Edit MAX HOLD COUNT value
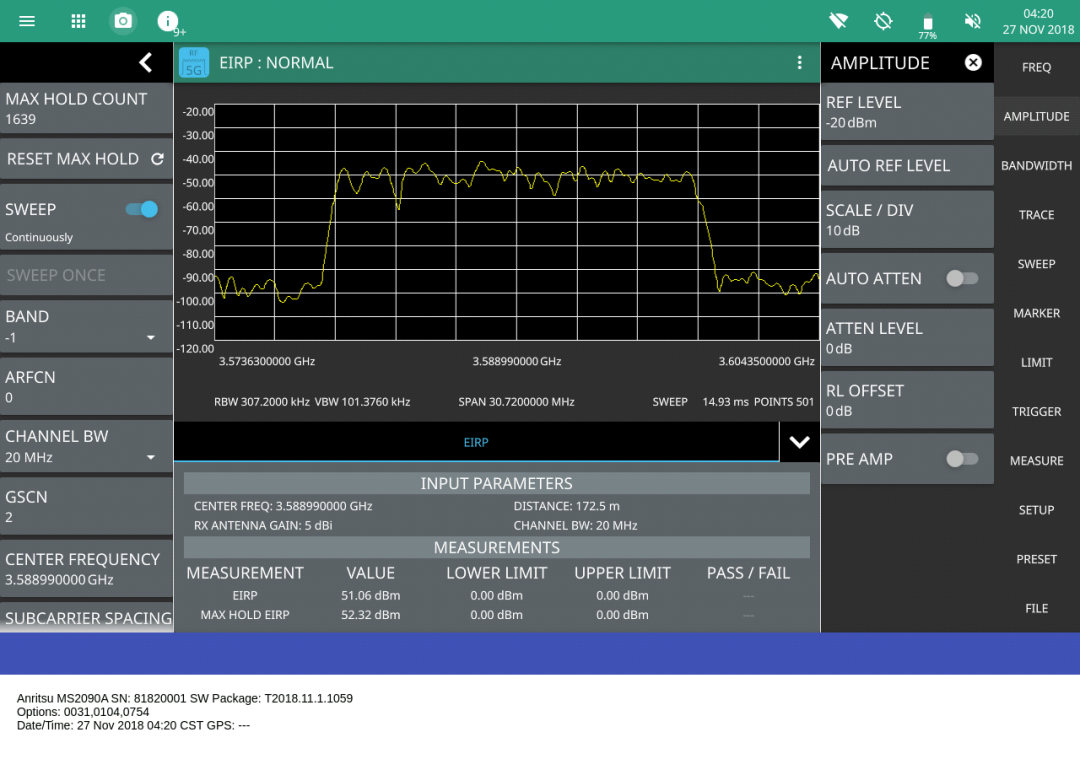The width and height of the screenshot is (1080, 759). 86,108
